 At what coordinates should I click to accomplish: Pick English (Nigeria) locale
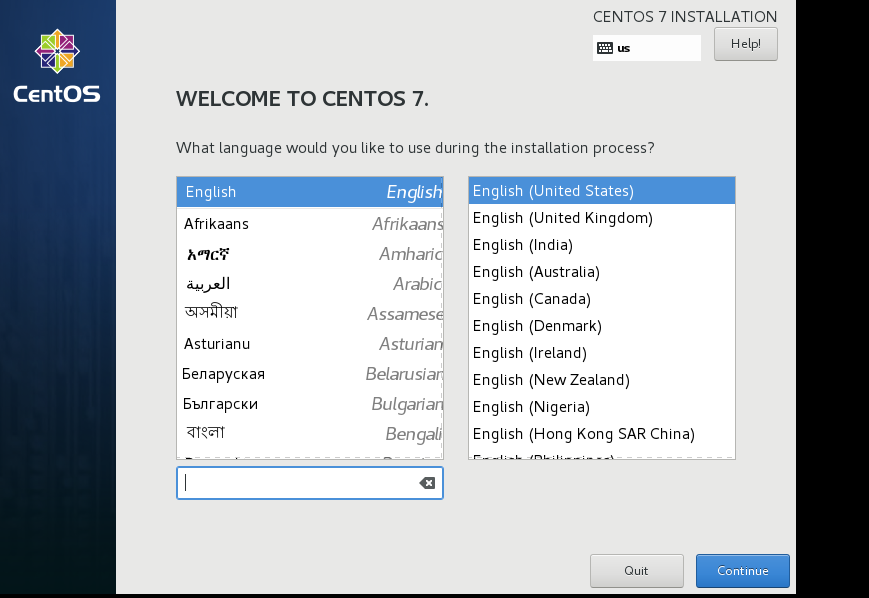[602, 407]
